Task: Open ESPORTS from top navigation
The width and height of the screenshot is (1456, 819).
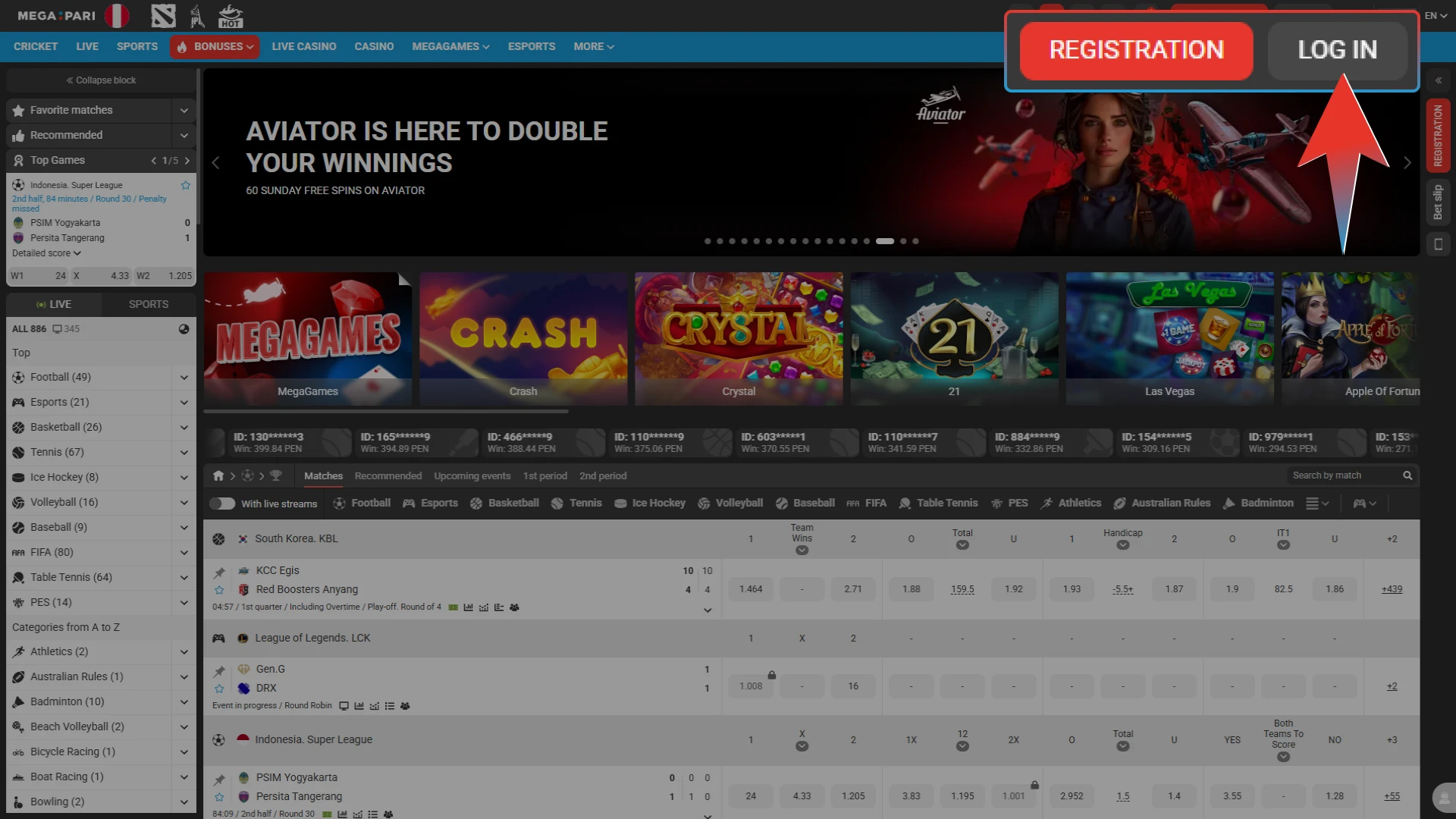Action: click(532, 47)
